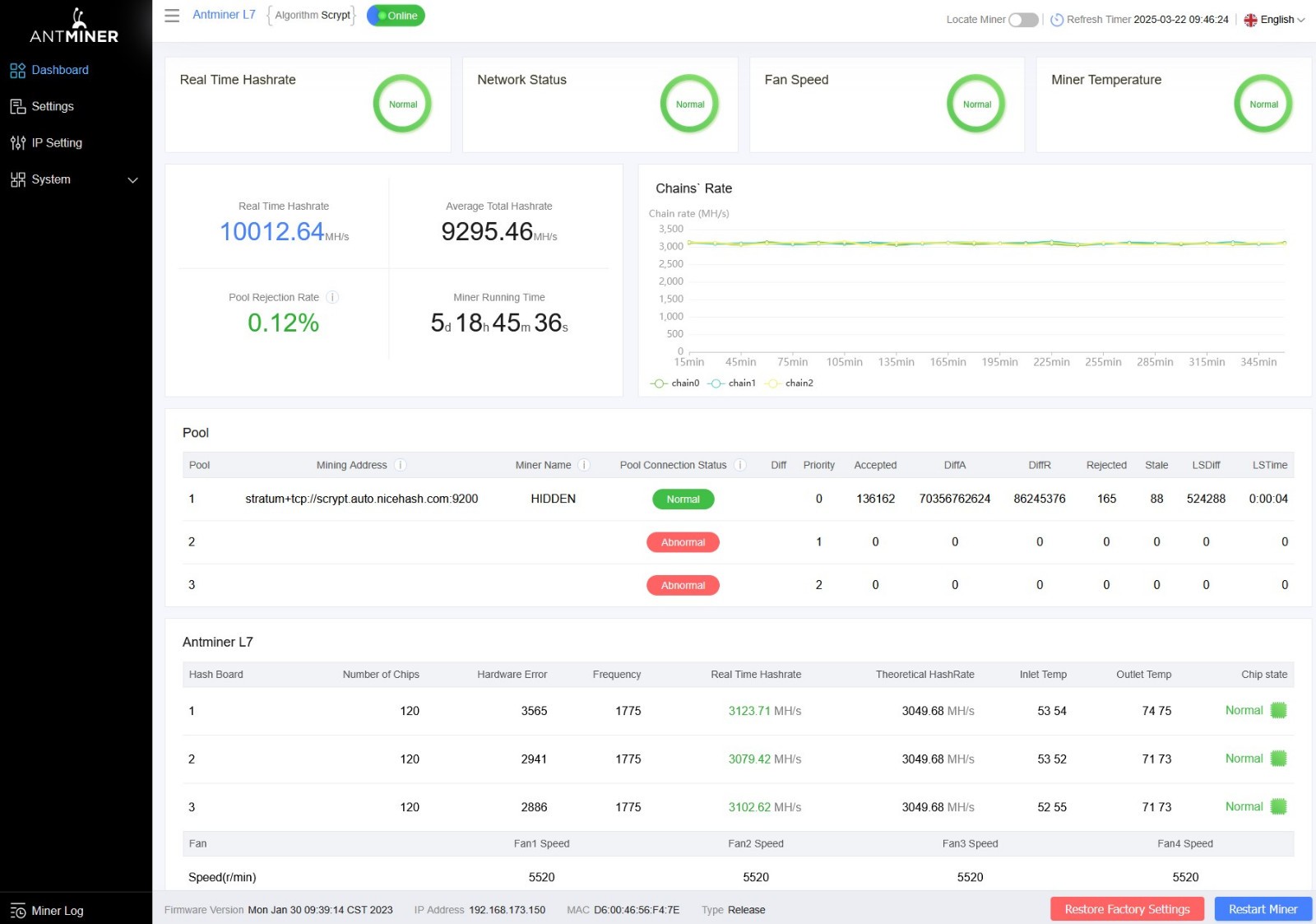Click the Dashboard grid icon

[18, 71]
